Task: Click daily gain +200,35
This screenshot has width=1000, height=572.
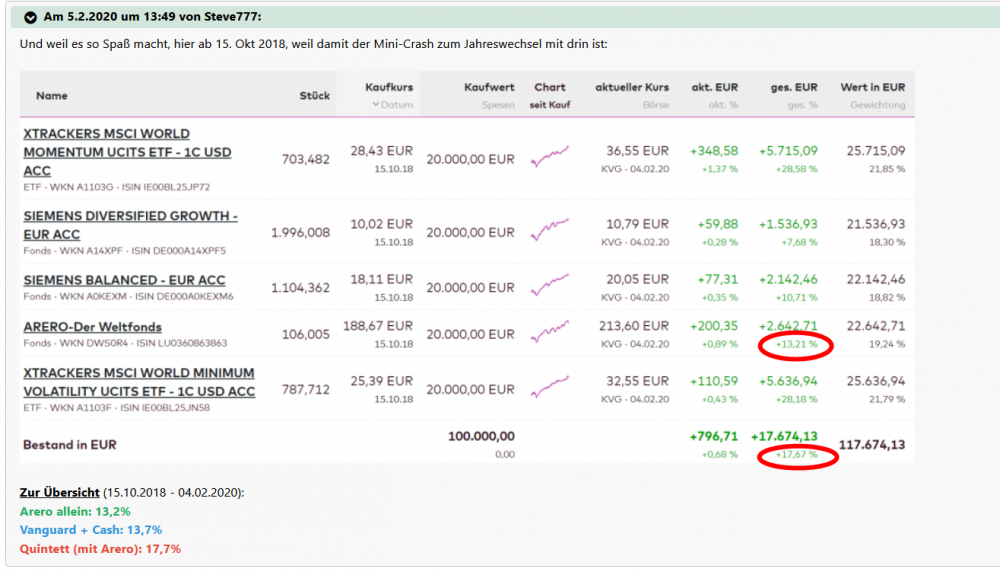Action: tap(714, 326)
